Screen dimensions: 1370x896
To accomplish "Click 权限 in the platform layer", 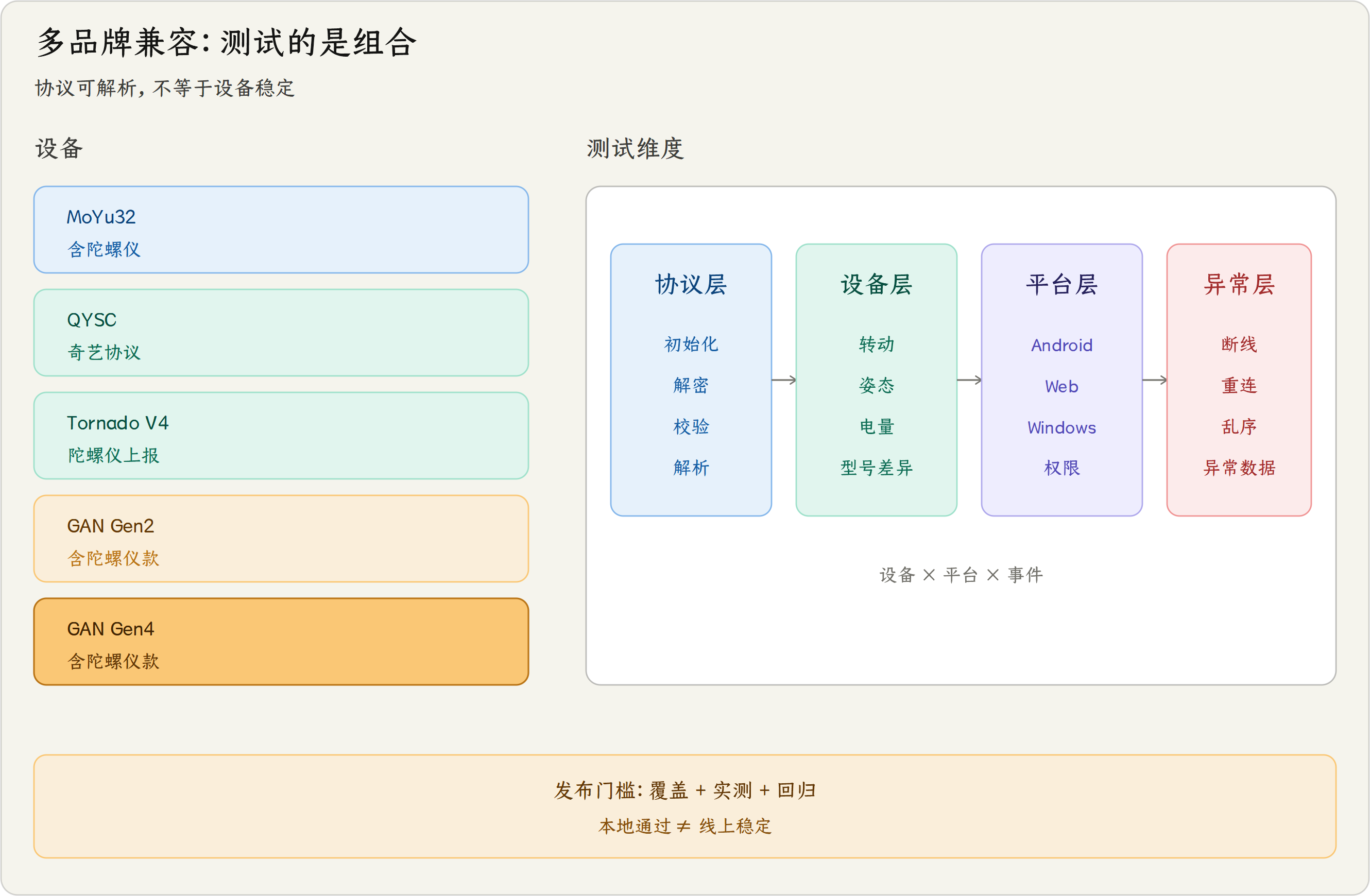I will 1061,467.
